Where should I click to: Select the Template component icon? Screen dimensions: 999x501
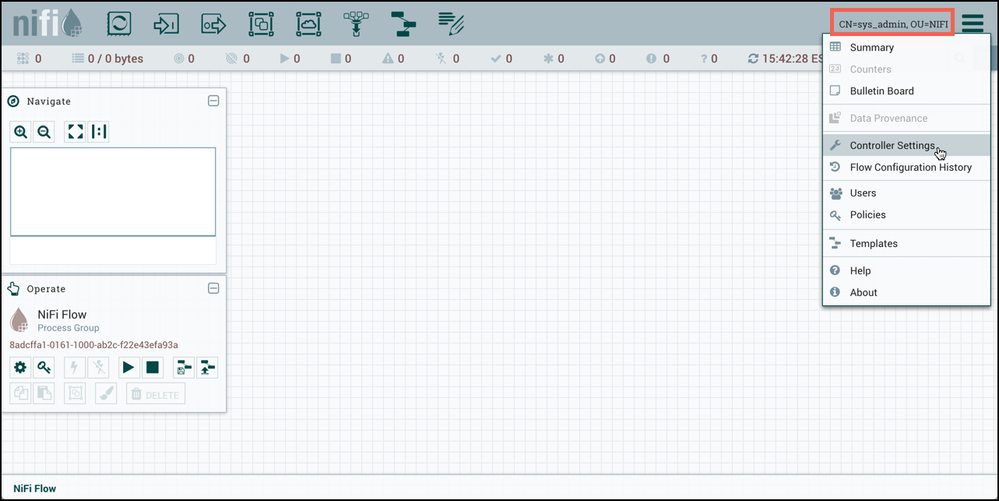pyautogui.click(x=403, y=24)
